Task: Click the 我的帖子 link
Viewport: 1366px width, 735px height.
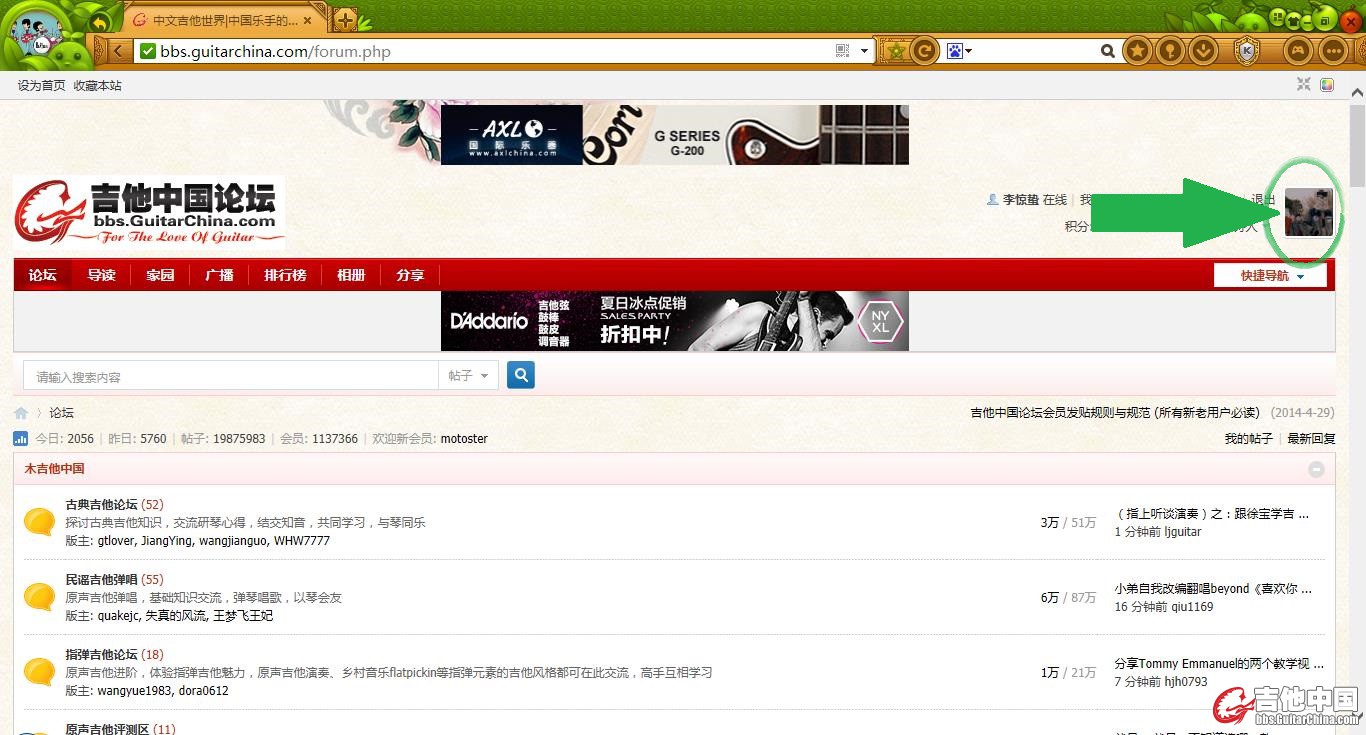Action: pyautogui.click(x=1249, y=438)
